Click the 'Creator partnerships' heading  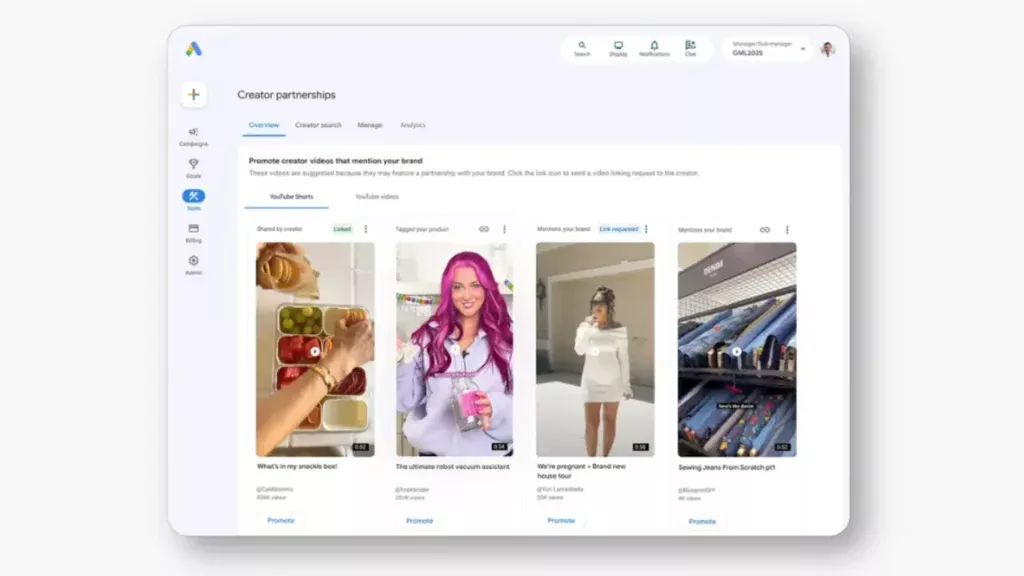click(286, 95)
